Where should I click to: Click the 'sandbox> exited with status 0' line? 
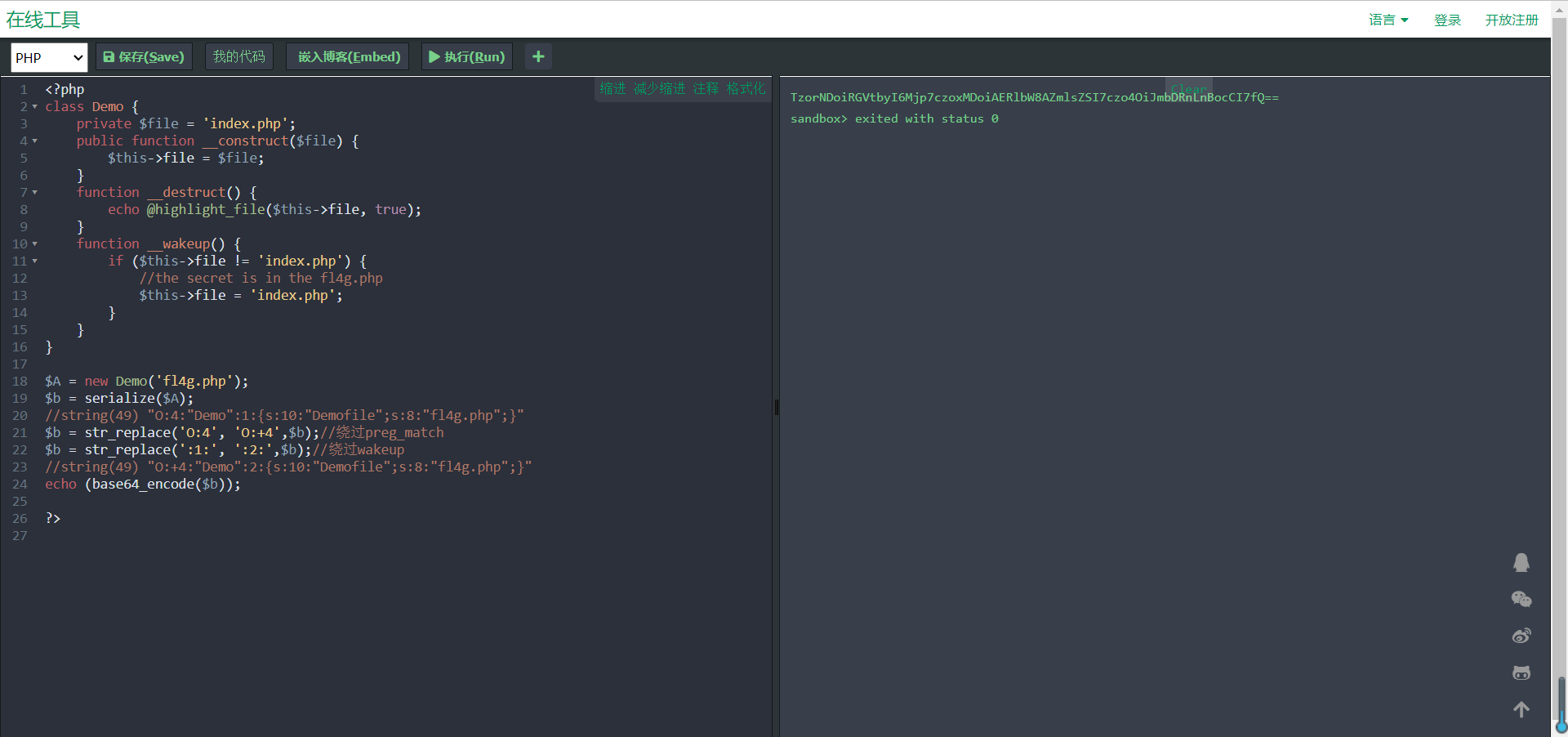[894, 118]
